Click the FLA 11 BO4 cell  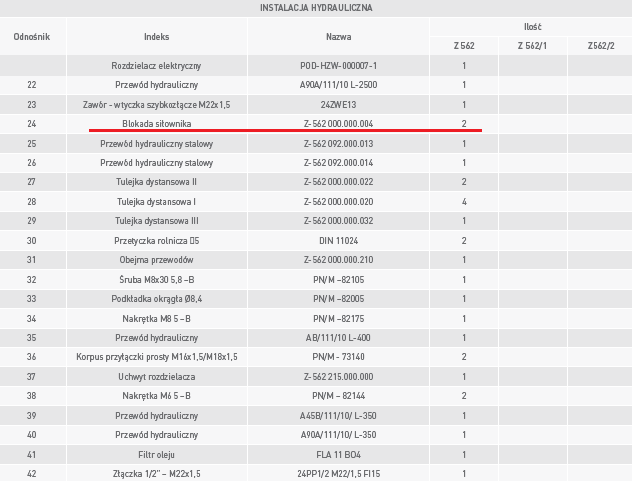339,455
